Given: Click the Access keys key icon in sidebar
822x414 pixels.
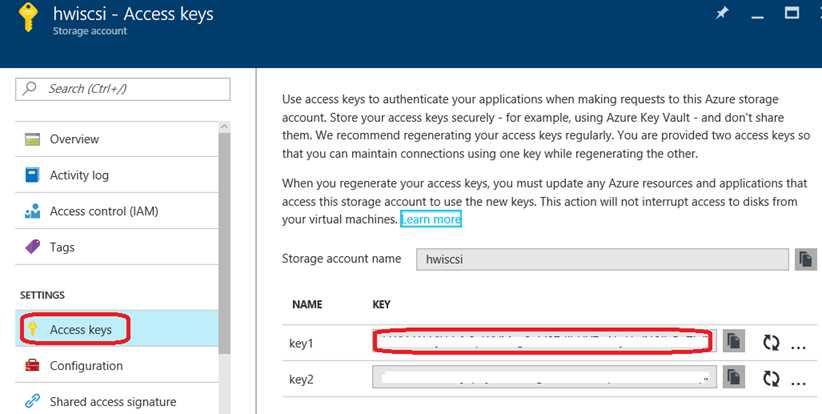Looking at the screenshot, I should pos(33,329).
